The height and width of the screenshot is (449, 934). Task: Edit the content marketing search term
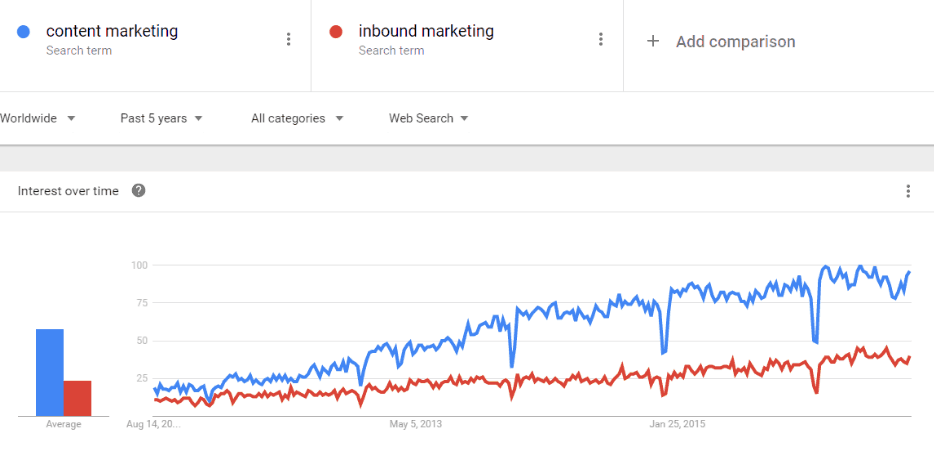point(112,31)
